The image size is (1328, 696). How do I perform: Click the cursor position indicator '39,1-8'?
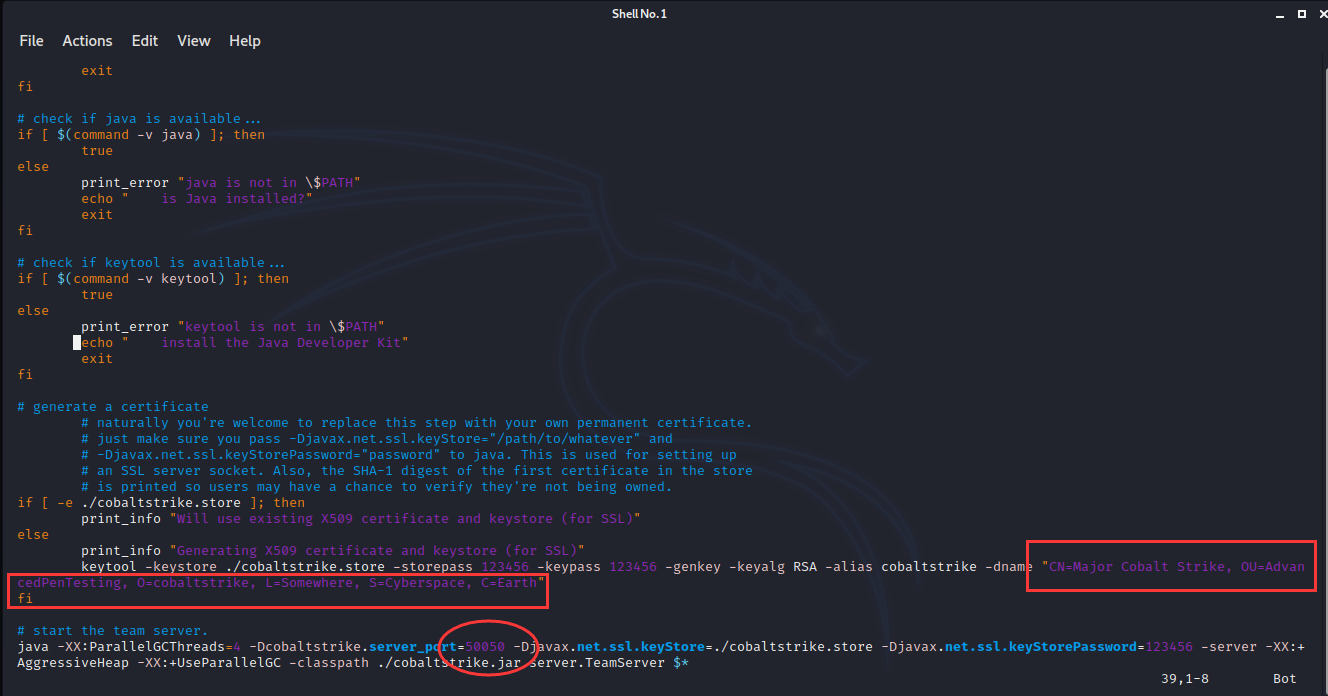pyautogui.click(x=1185, y=679)
